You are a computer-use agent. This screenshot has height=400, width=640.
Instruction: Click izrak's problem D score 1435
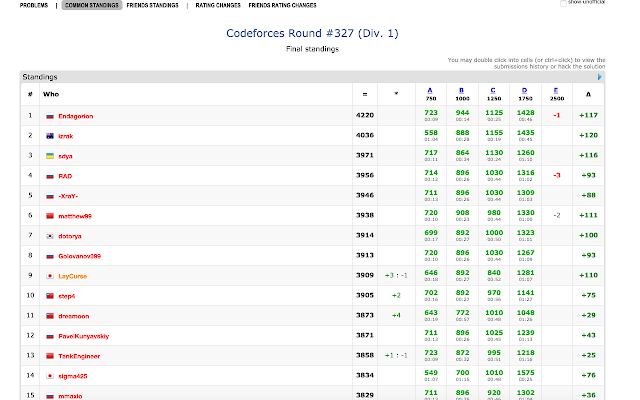point(525,133)
